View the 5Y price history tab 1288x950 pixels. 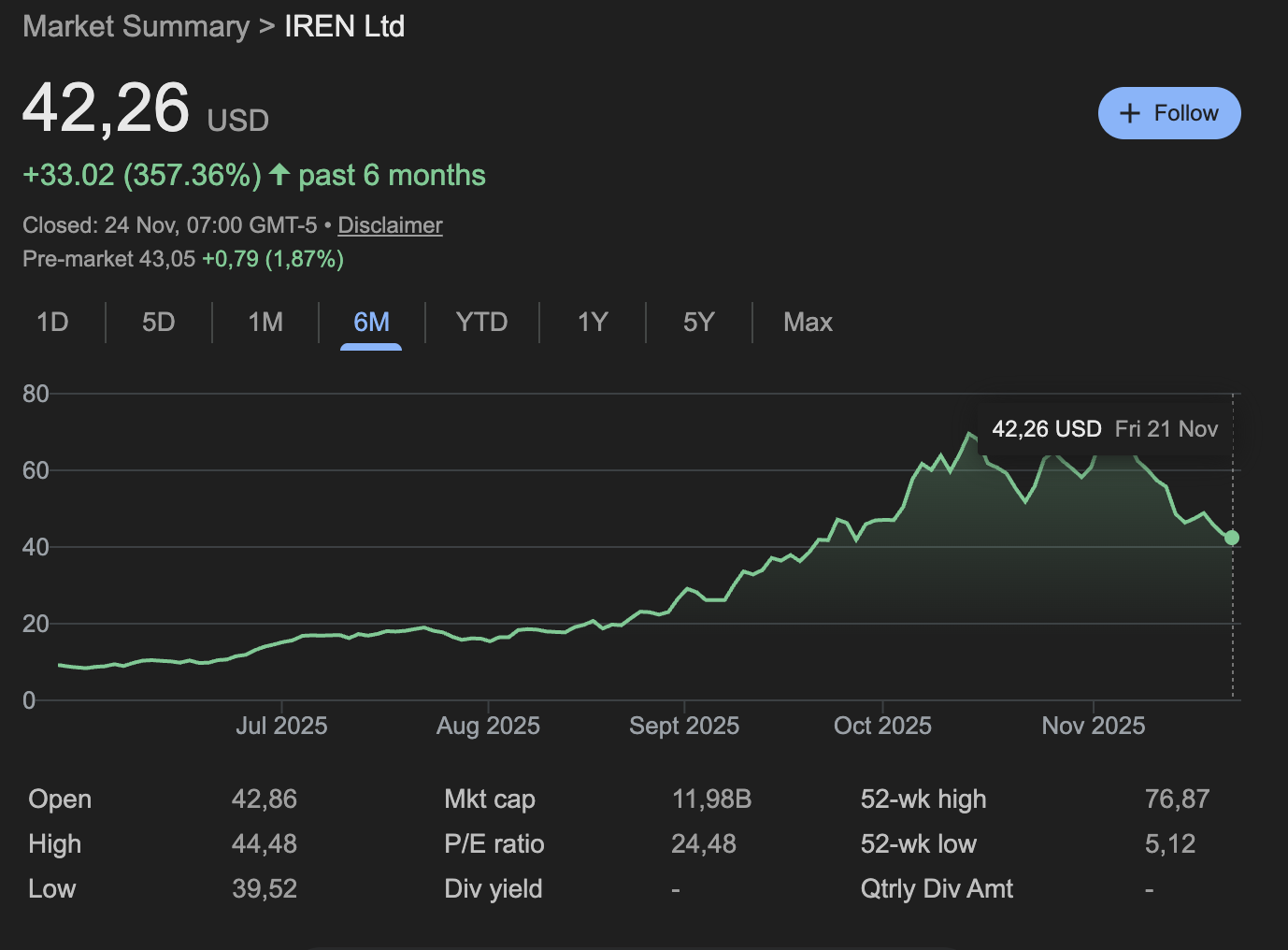tap(698, 323)
